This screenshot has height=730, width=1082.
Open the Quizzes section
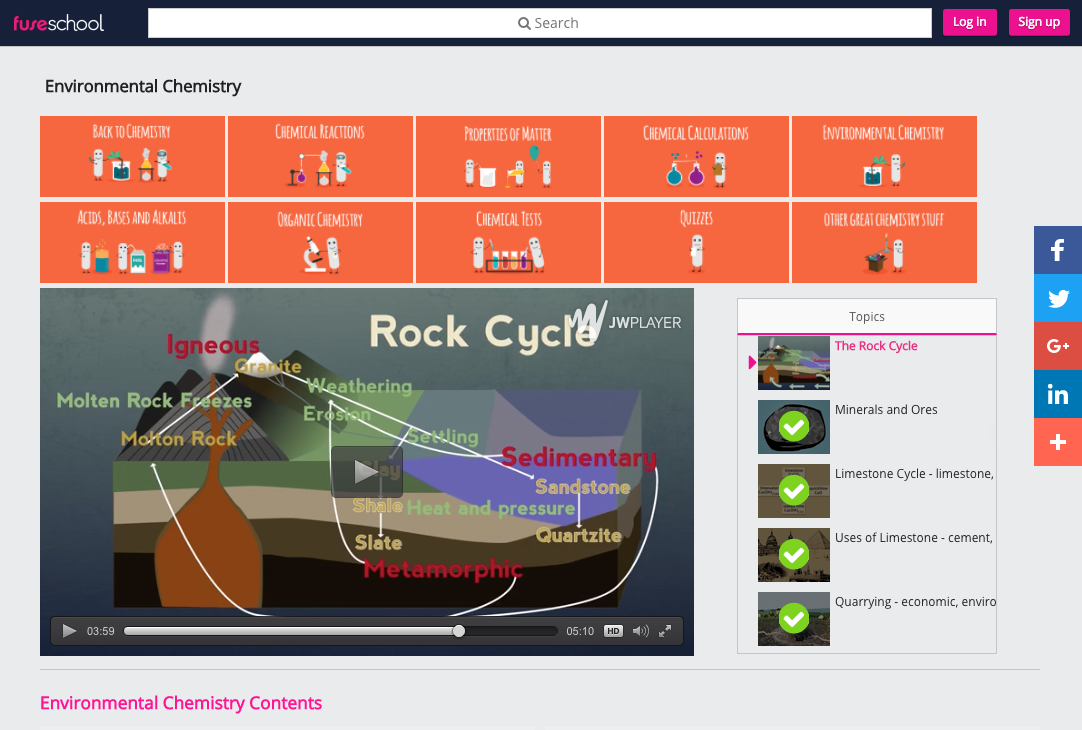coord(696,242)
